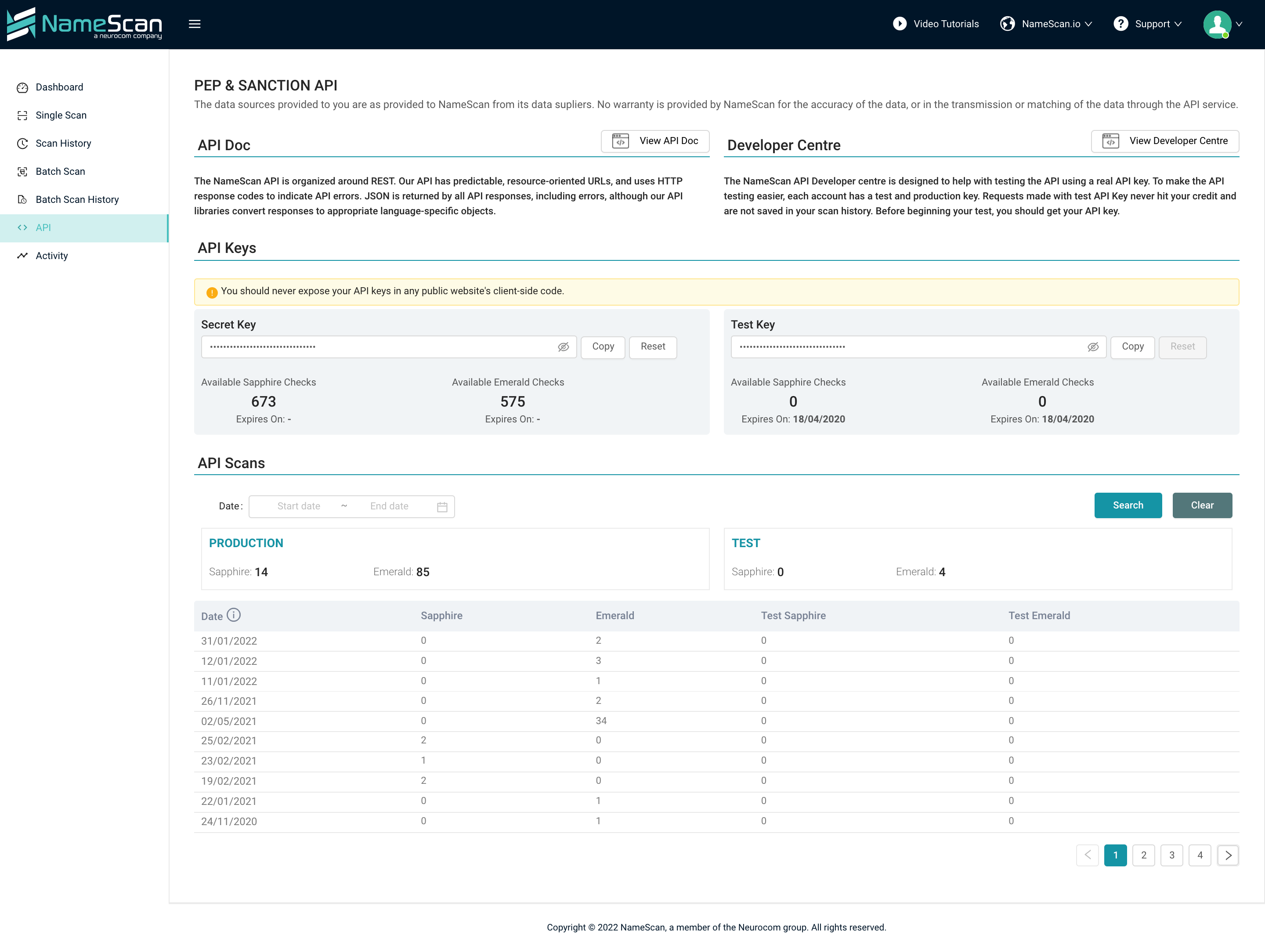The image size is (1265, 952).
Task: Click the PRODUCTION summary heading
Action: click(x=246, y=543)
